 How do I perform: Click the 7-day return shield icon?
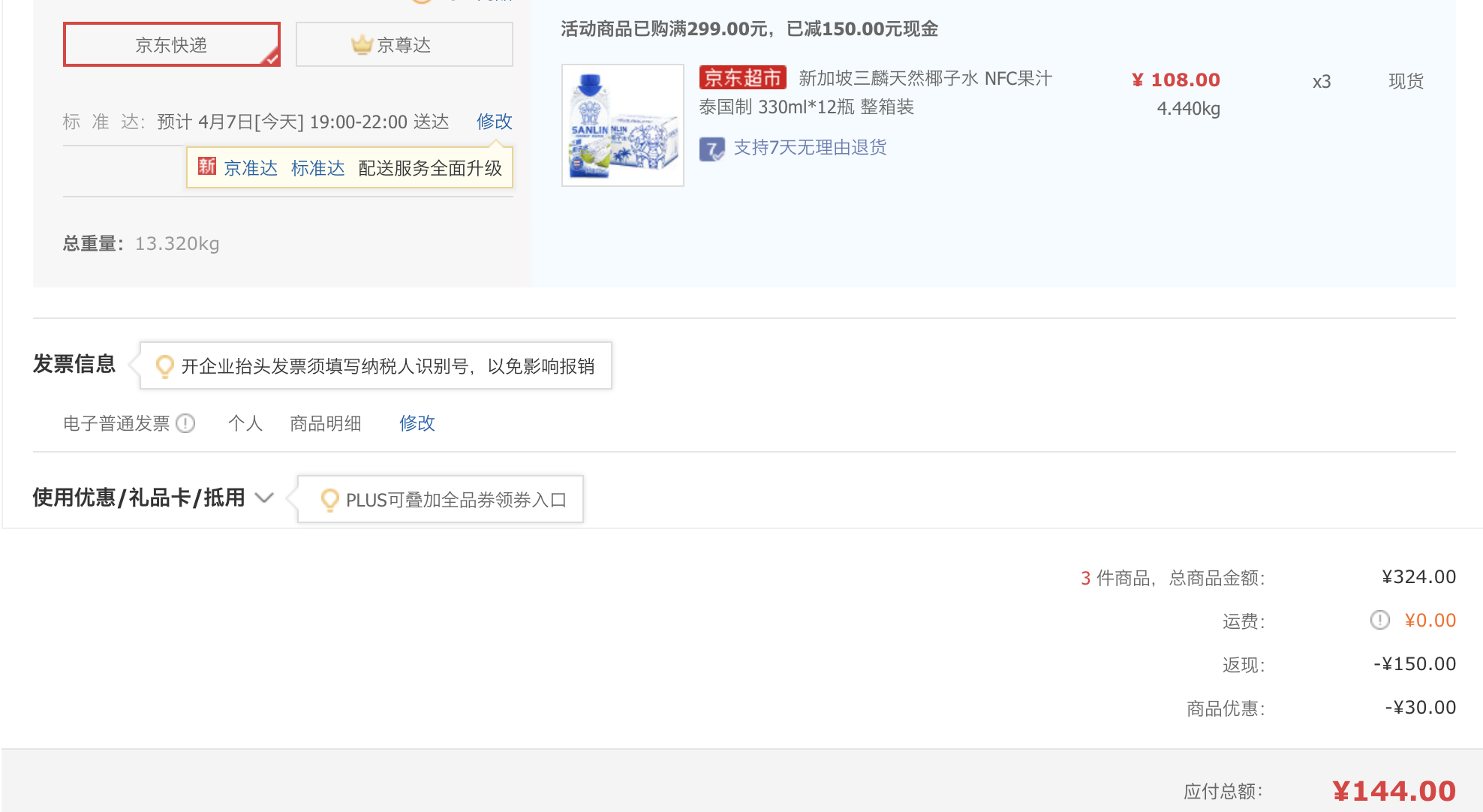(x=711, y=149)
